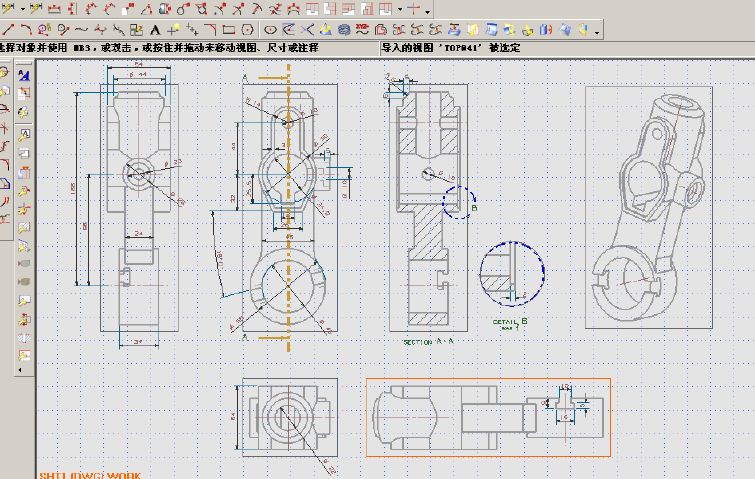
Task: Select the isometric view of the part
Action: (649, 207)
